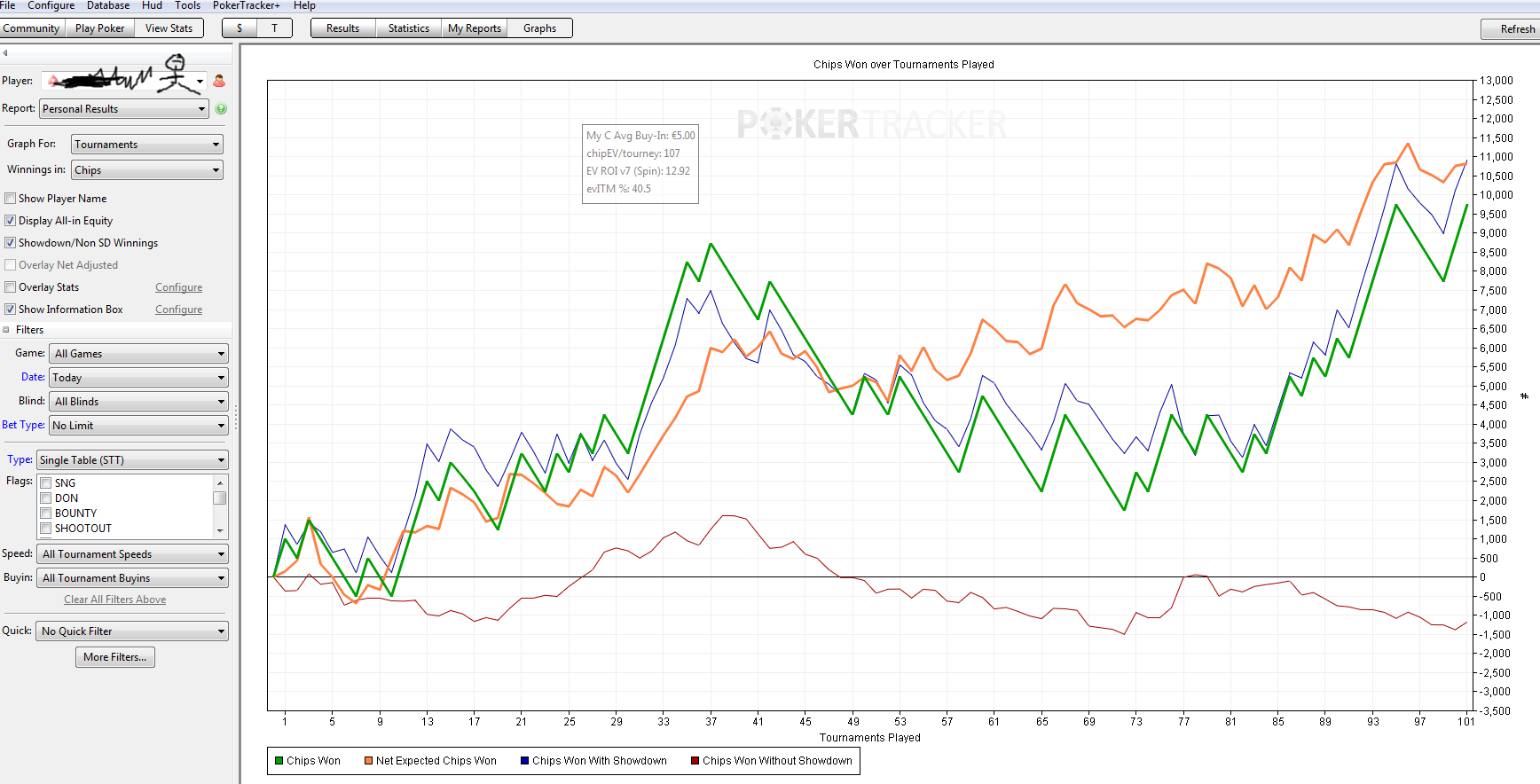1540x784 pixels.
Task: Uncheck Show Information Box
Action: (11, 310)
